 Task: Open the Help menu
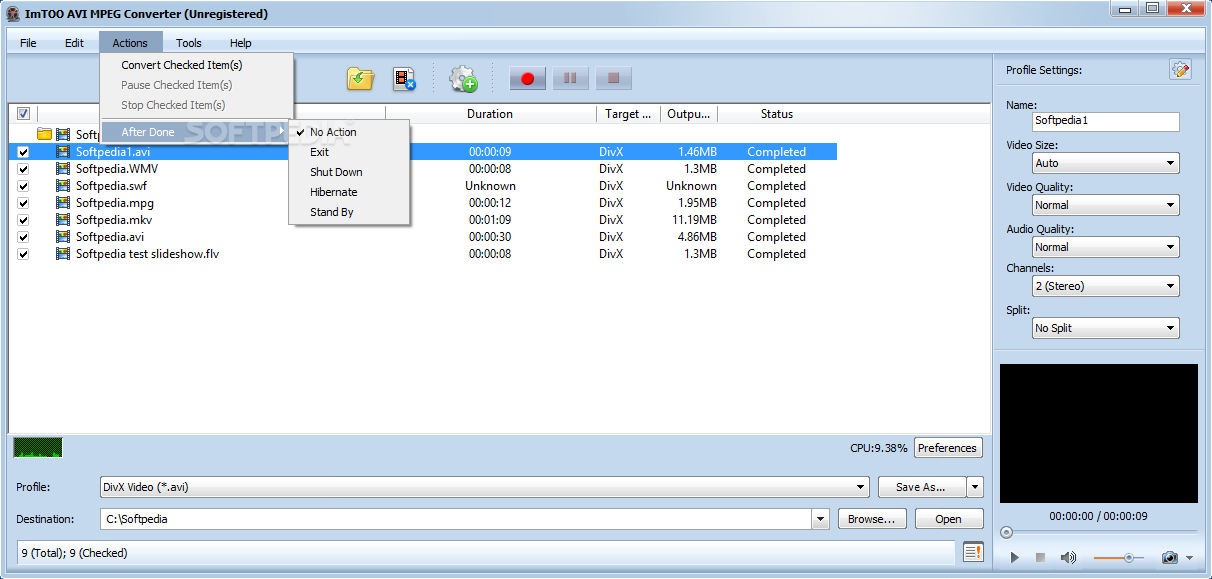point(240,43)
